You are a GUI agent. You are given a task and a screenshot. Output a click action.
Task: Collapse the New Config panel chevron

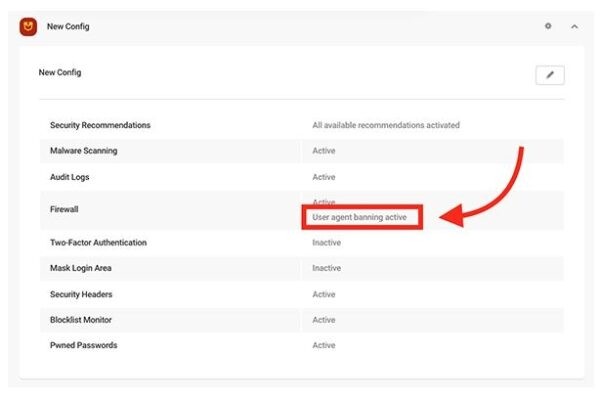pos(574,26)
